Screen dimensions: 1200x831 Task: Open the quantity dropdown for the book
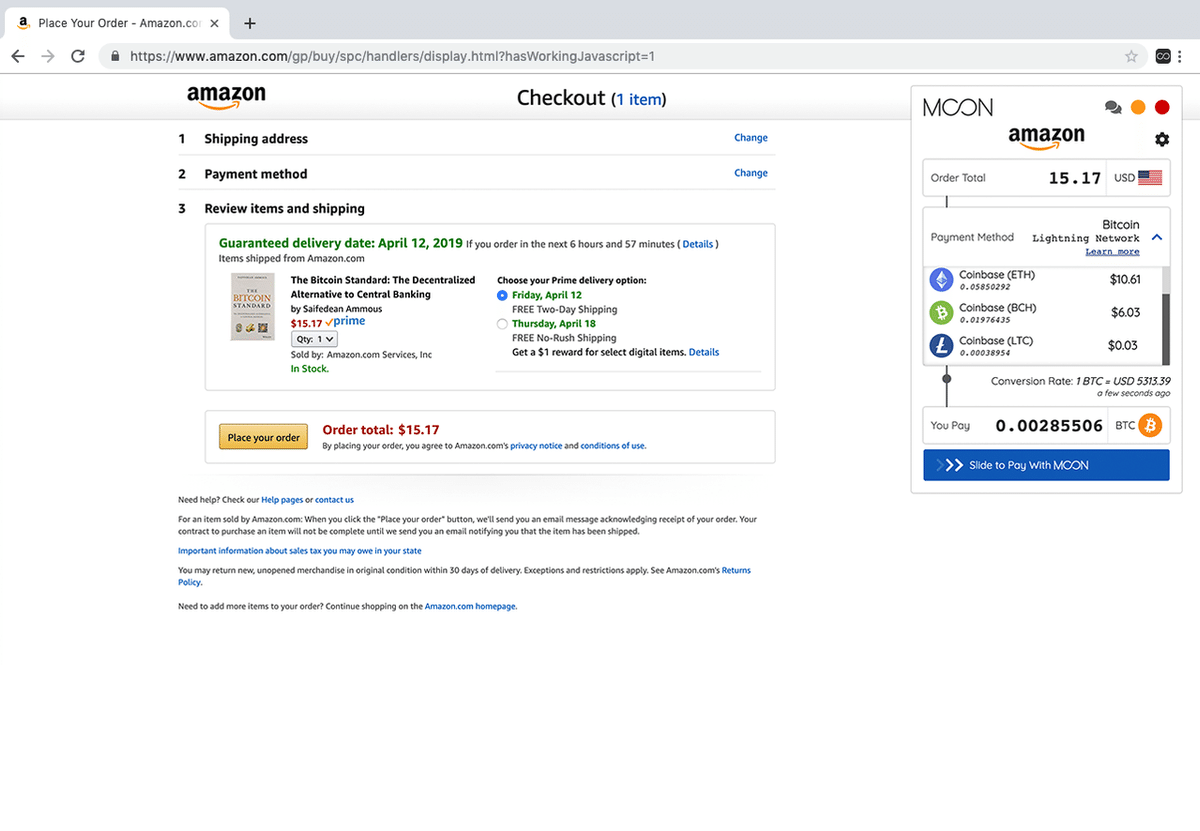click(314, 338)
